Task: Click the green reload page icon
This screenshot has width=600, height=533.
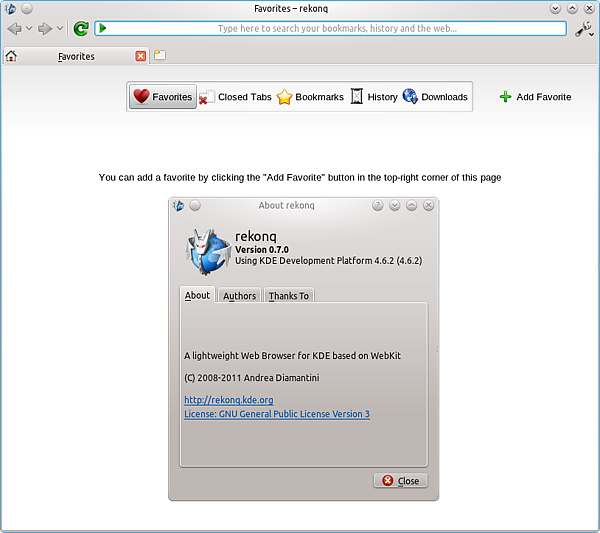Action: click(x=81, y=28)
